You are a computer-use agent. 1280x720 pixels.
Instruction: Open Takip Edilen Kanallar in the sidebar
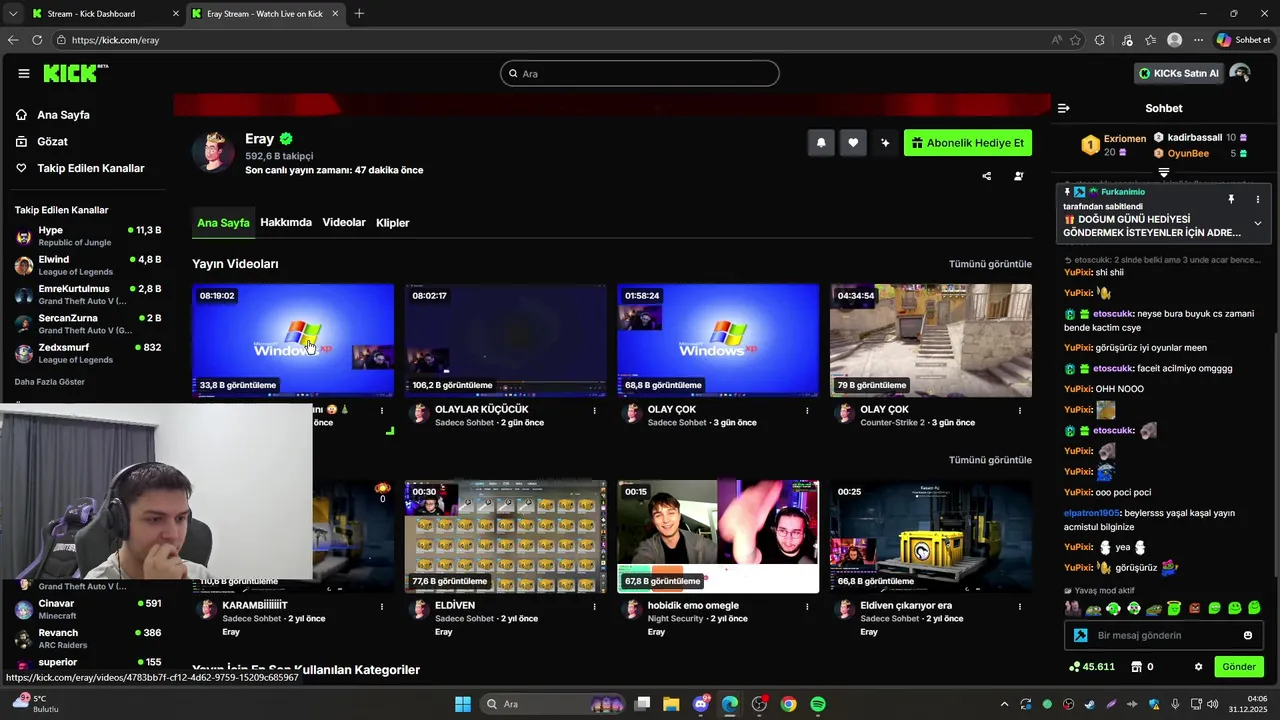(90, 168)
